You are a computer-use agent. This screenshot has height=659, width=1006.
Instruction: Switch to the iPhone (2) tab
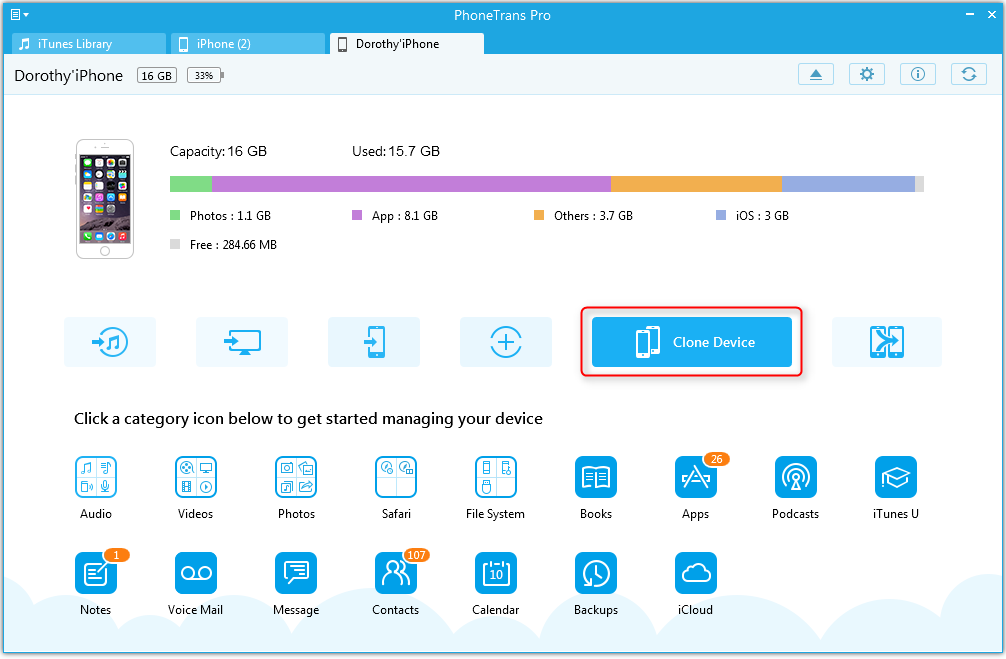(x=248, y=44)
